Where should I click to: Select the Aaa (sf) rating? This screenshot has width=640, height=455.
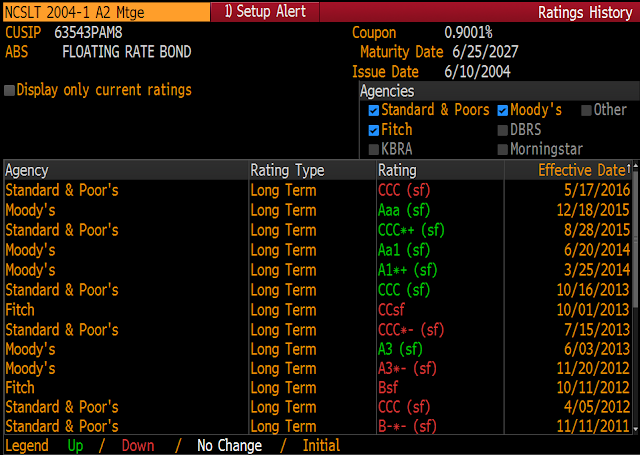[404, 211]
